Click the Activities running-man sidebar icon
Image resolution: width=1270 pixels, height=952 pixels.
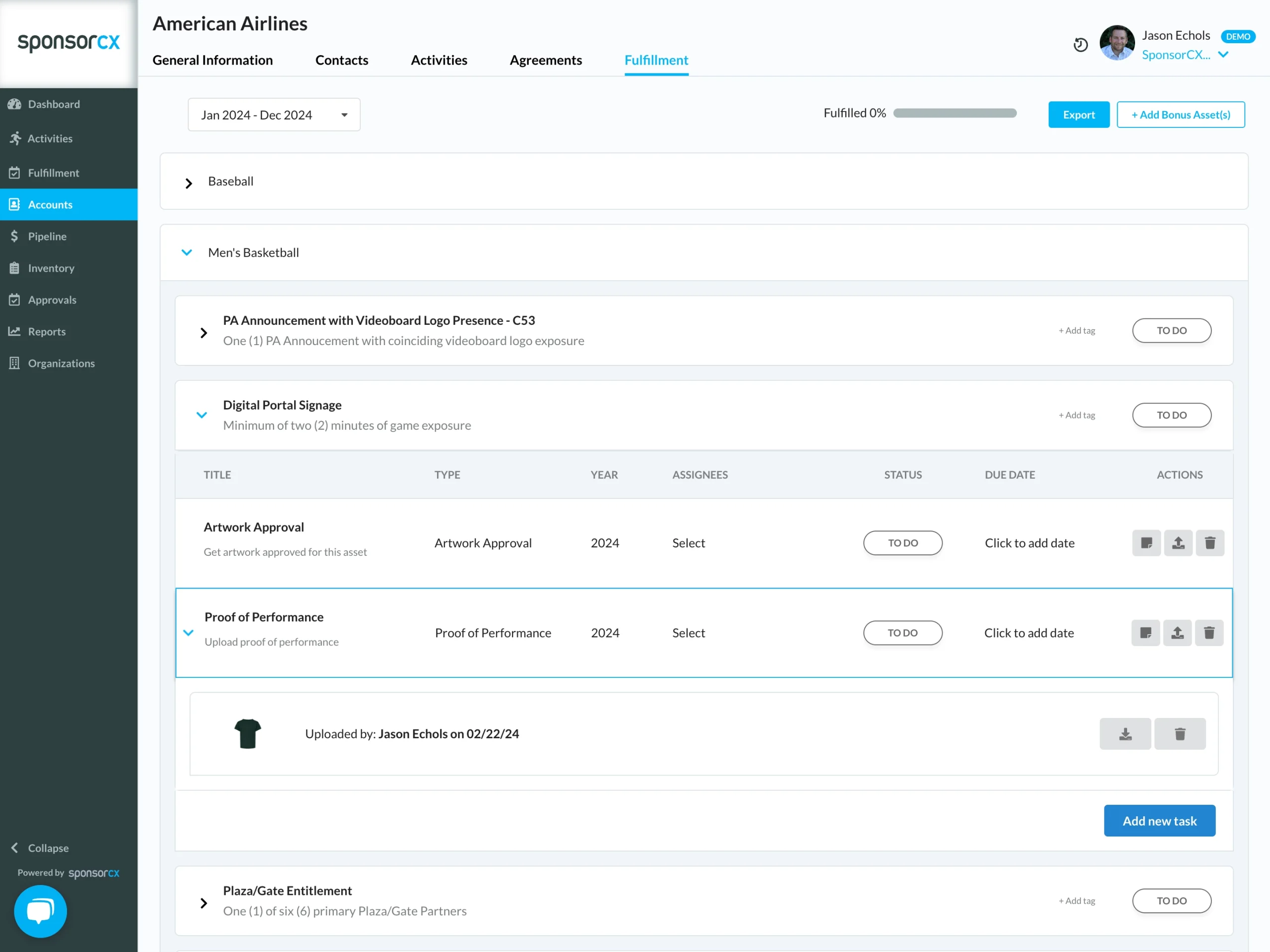point(15,138)
